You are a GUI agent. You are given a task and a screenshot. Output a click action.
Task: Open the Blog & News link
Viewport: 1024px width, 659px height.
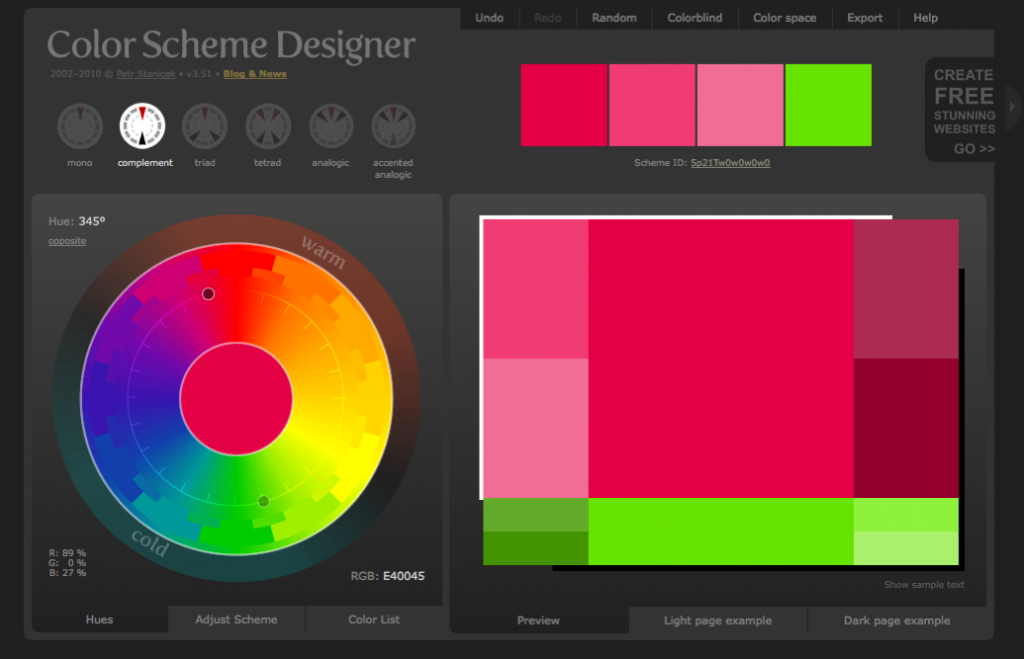pos(255,74)
